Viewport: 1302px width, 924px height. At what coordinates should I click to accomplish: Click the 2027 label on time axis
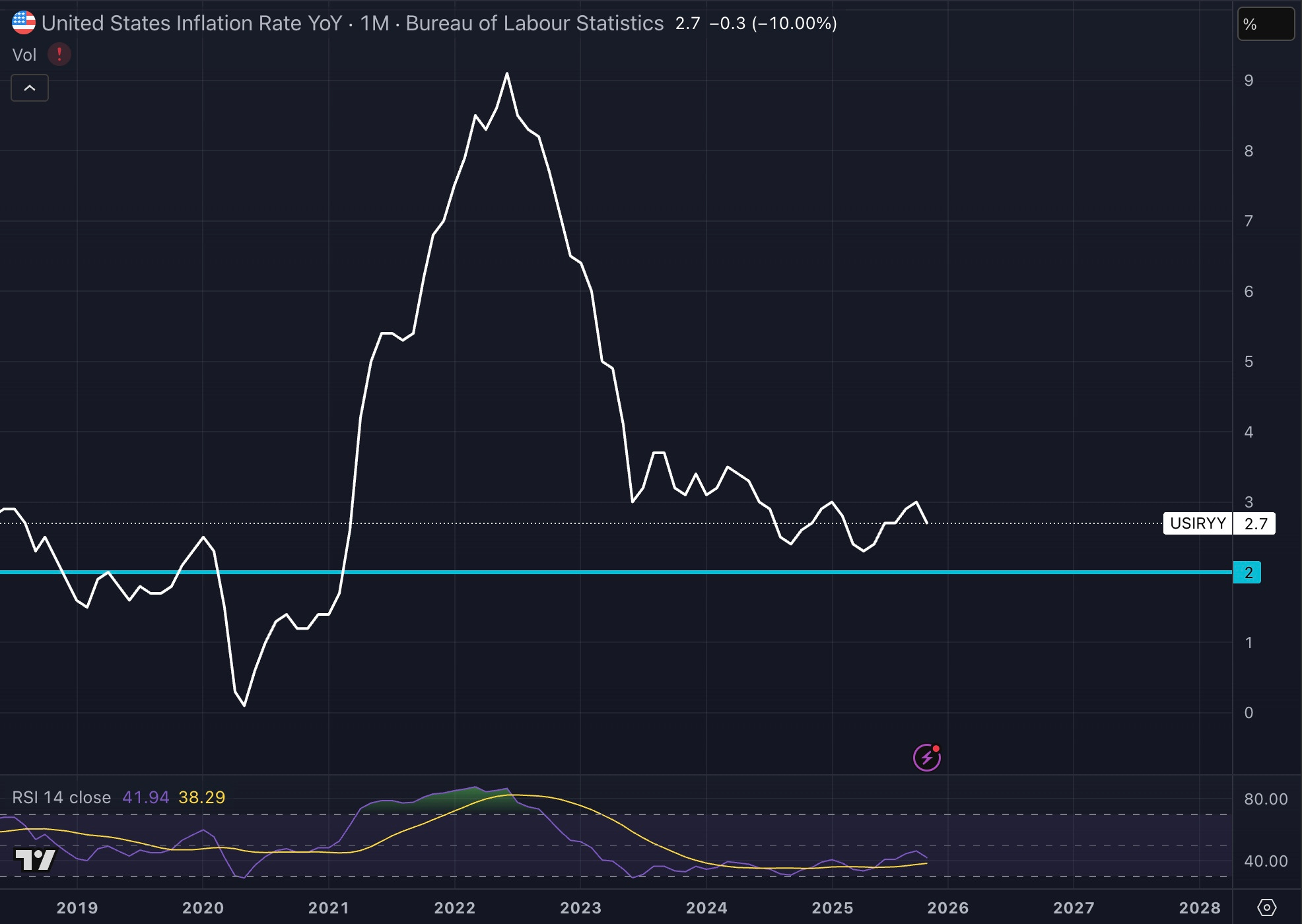(1074, 907)
